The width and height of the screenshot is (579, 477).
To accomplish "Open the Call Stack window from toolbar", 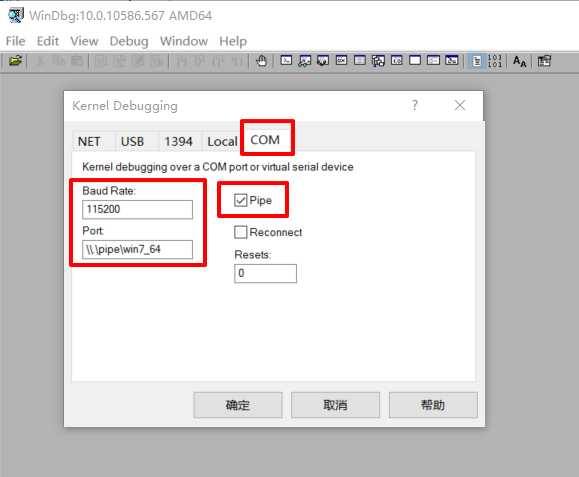I will (x=378, y=61).
